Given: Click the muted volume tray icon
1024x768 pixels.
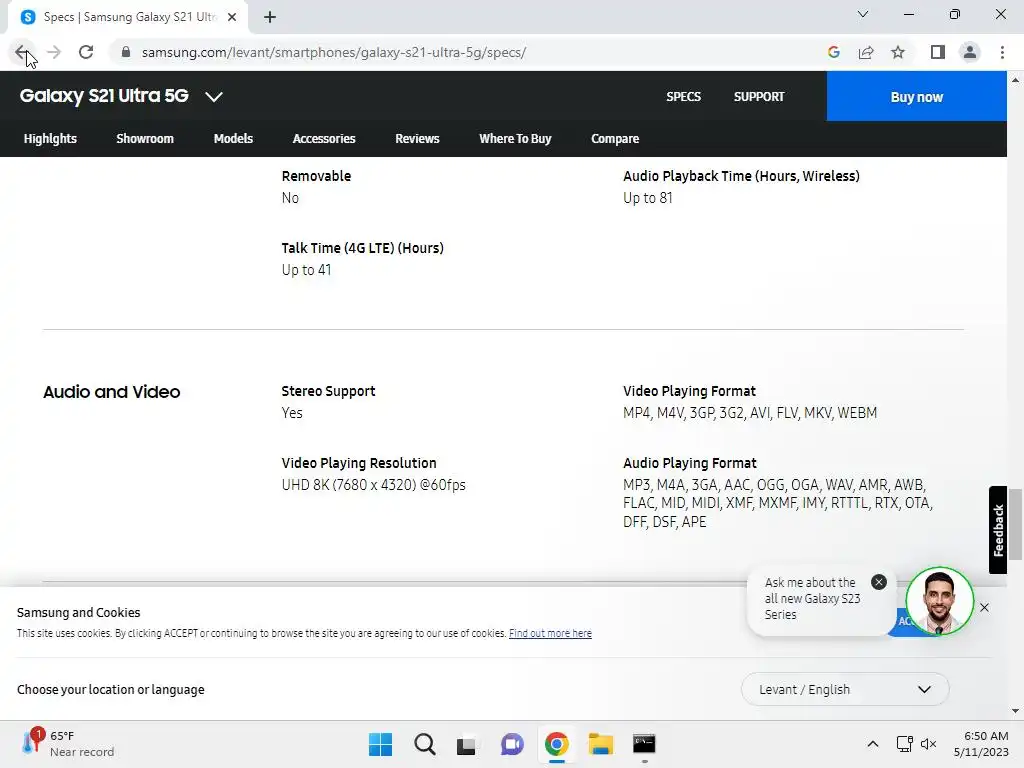Looking at the screenshot, I should [x=928, y=744].
